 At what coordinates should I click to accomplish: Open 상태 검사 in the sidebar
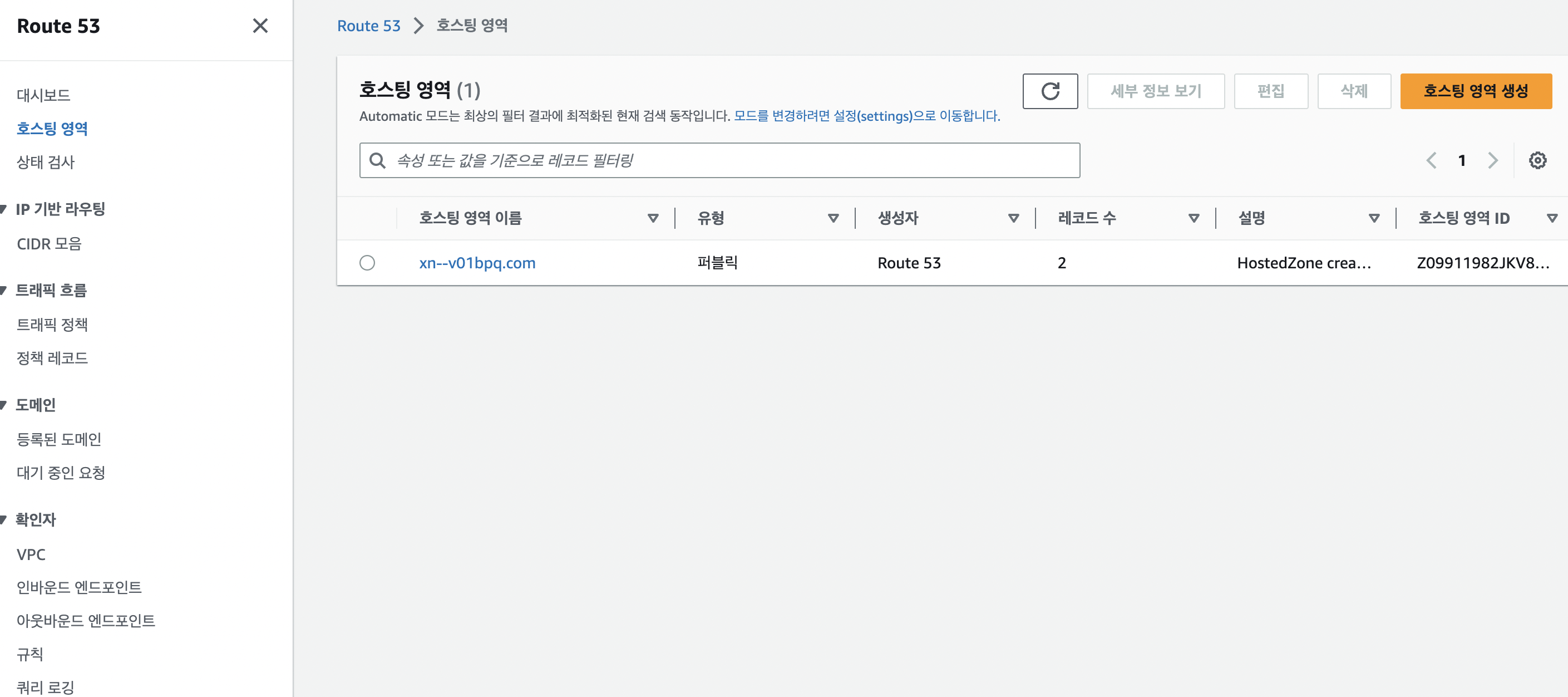[46, 162]
